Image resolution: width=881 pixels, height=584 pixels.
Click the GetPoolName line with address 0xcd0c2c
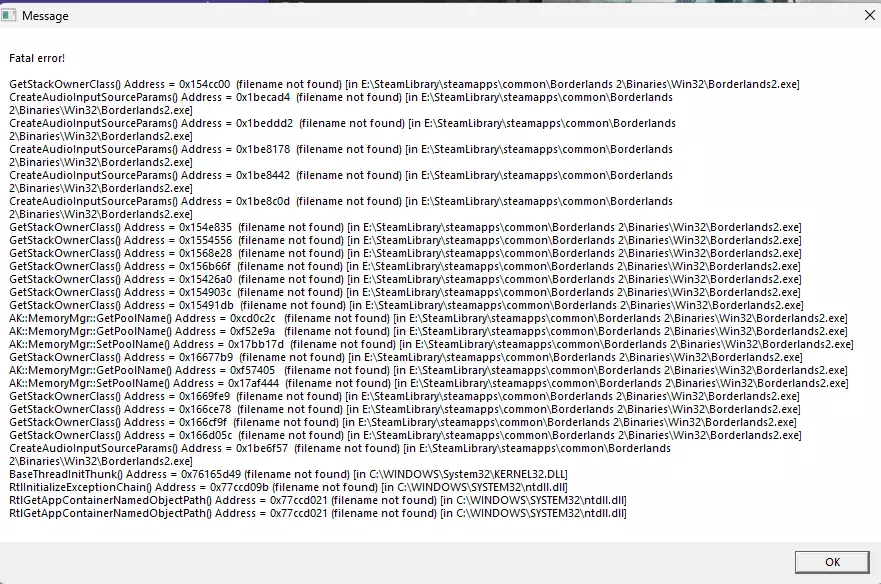(428, 318)
